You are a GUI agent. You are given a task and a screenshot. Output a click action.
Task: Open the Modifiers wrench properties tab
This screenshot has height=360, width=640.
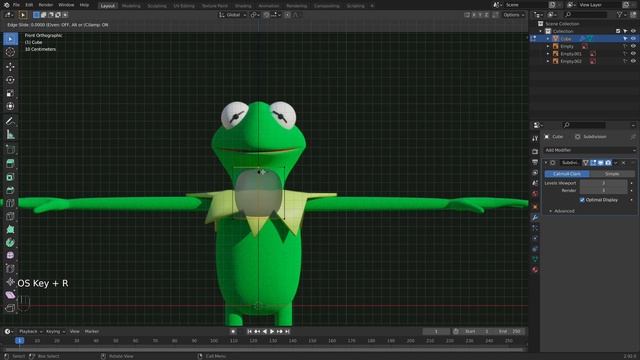[x=535, y=218]
